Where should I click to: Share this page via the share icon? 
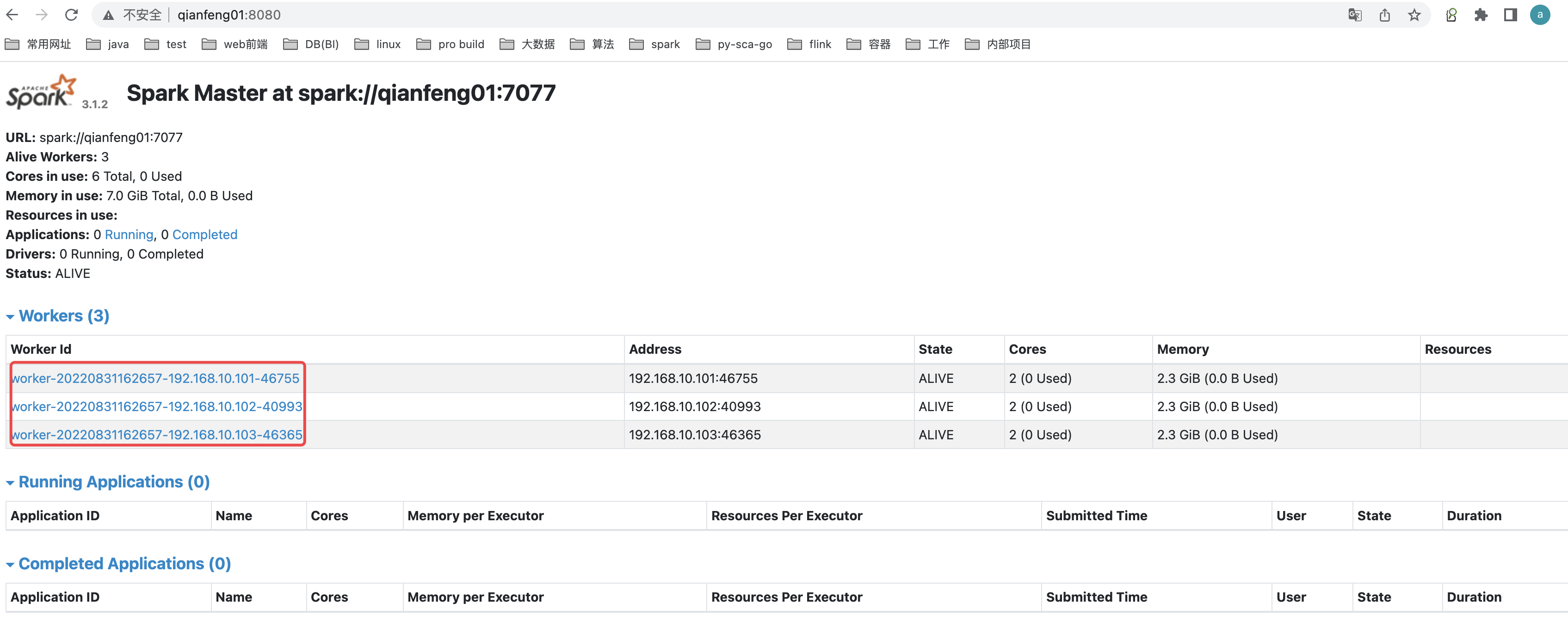click(x=1385, y=15)
